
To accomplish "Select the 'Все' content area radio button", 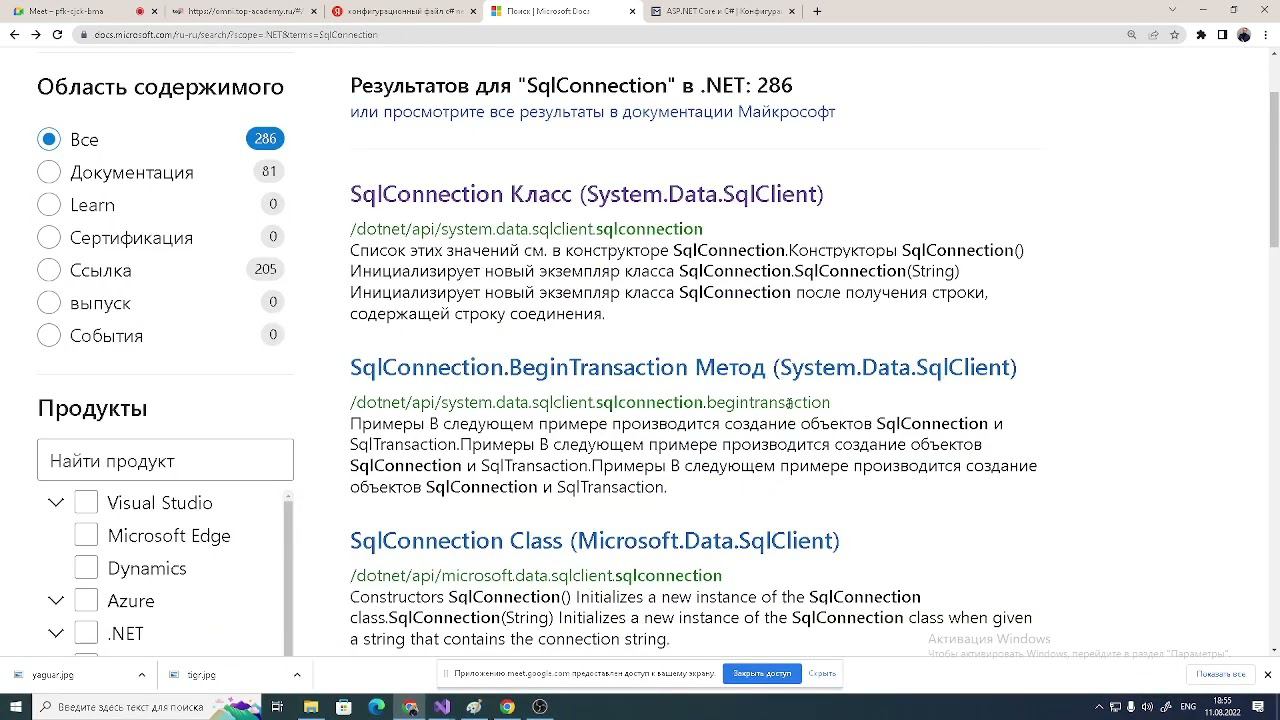I will [x=49, y=139].
